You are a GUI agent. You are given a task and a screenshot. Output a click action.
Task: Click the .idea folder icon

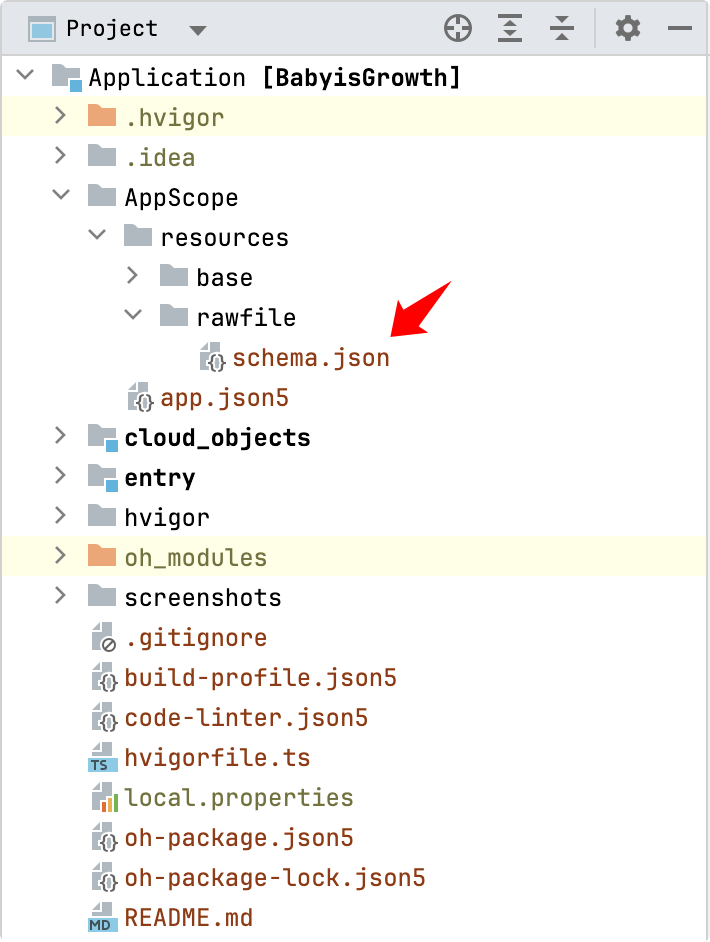coord(102,155)
